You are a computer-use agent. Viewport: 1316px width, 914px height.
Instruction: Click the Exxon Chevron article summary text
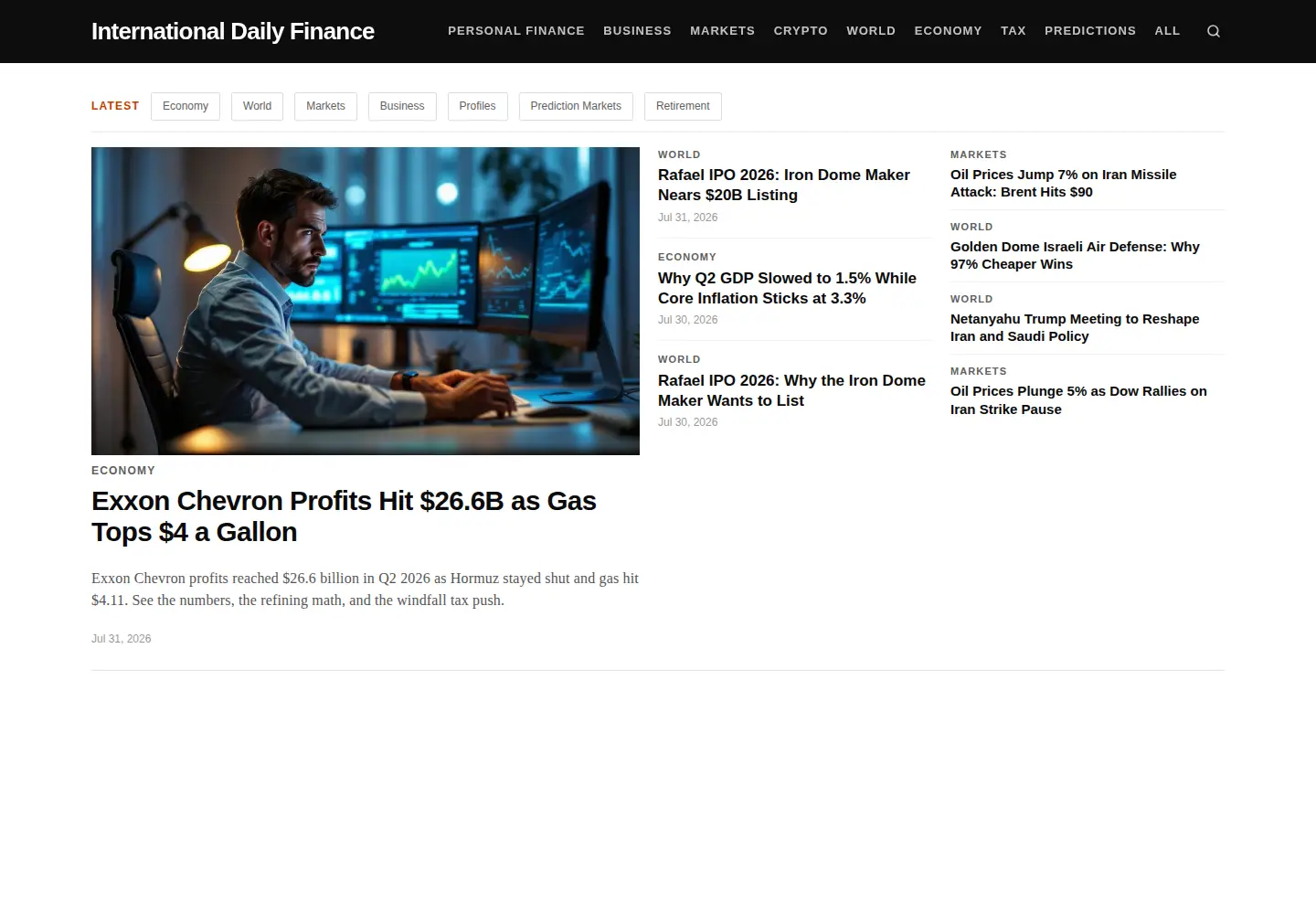click(366, 590)
